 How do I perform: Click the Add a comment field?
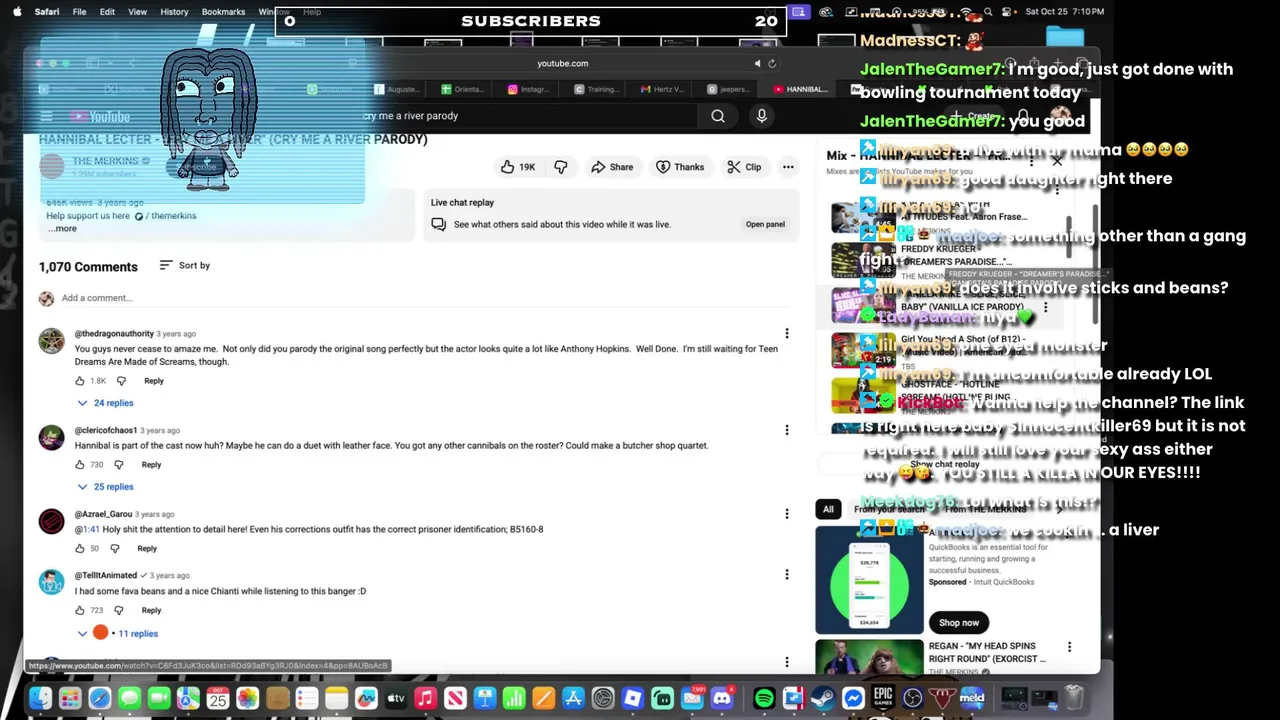point(425,298)
